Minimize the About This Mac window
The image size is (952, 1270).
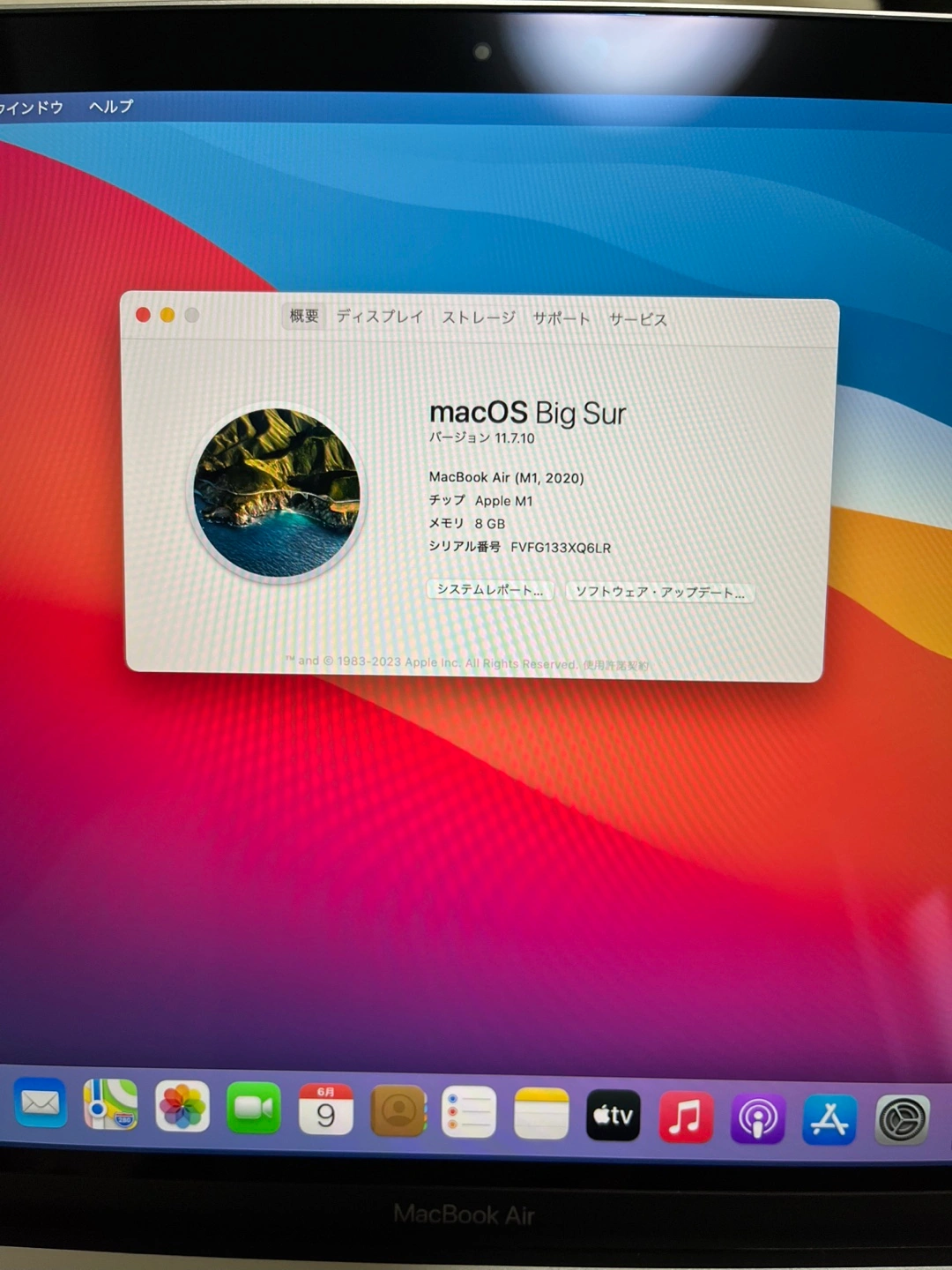click(167, 315)
